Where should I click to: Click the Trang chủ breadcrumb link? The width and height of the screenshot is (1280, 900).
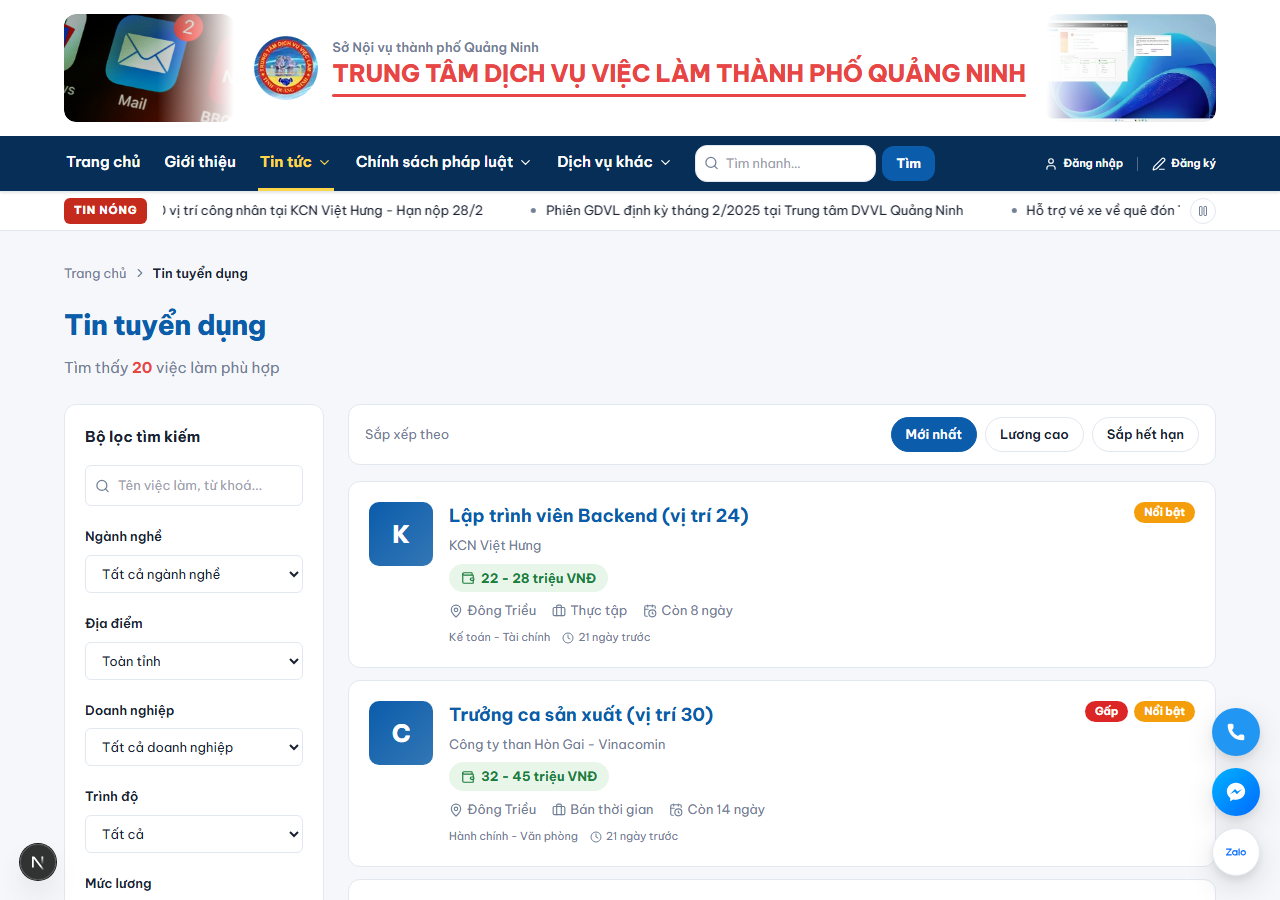tap(95, 273)
